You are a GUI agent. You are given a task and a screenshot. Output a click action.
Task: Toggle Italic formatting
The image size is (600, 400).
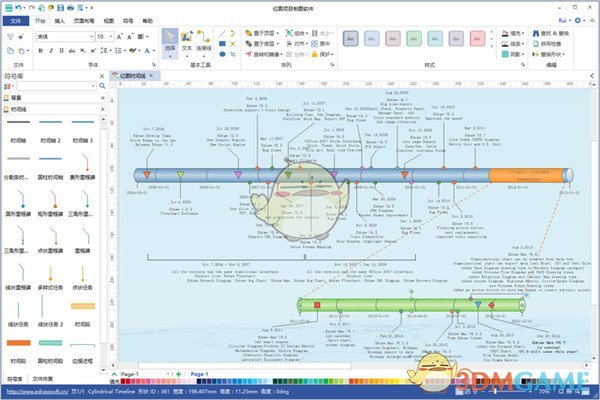[x=51, y=51]
